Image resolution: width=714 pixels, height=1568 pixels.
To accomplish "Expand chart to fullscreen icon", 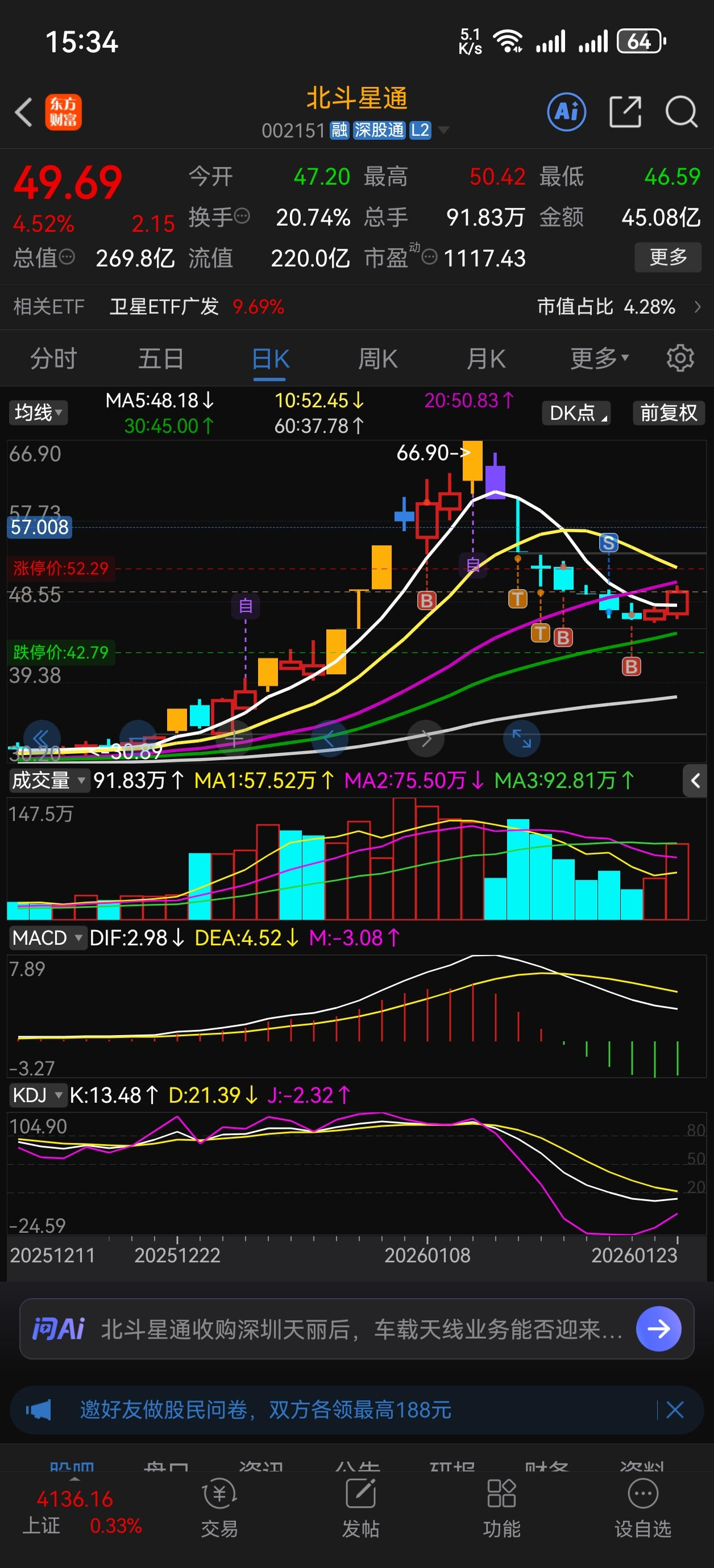I will coord(521,739).
